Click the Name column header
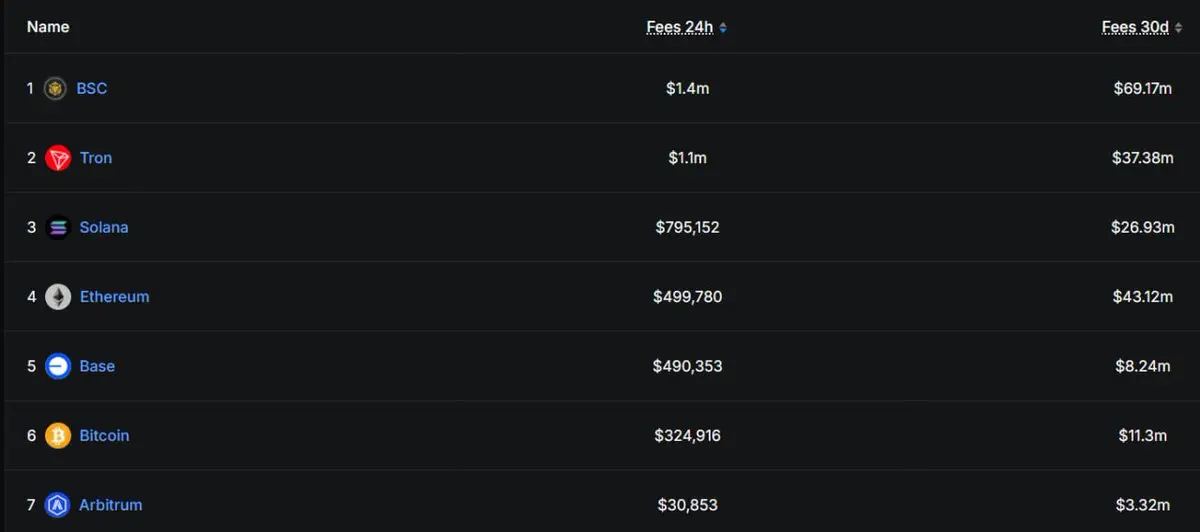The height and width of the screenshot is (532, 1200). point(48,27)
